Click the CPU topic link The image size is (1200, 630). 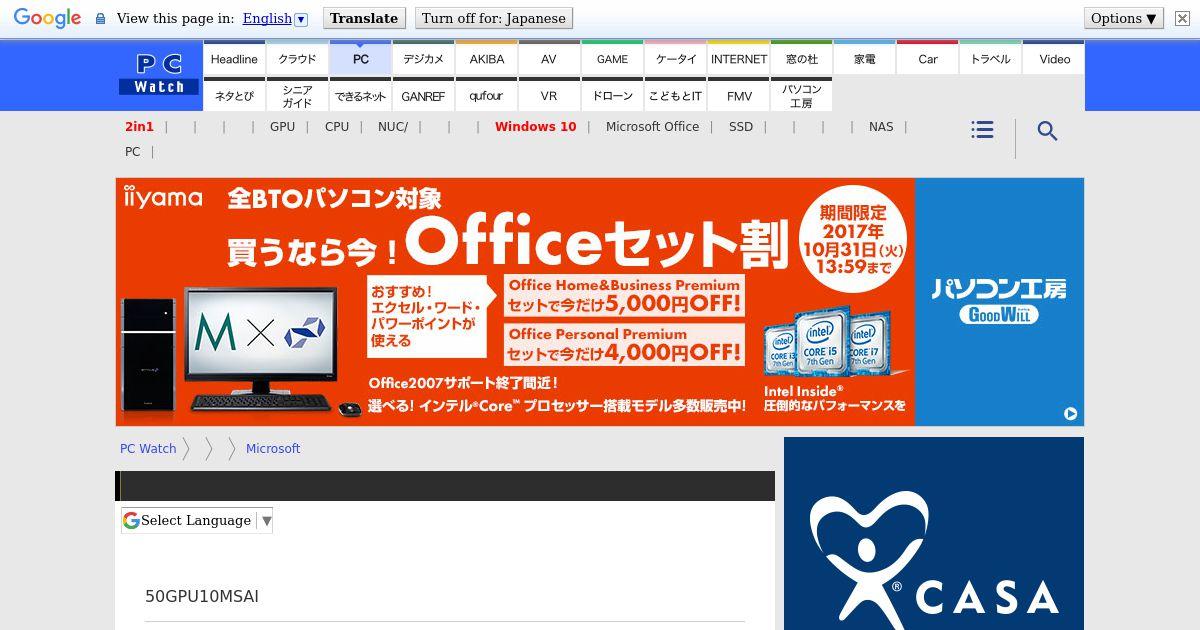click(x=337, y=126)
